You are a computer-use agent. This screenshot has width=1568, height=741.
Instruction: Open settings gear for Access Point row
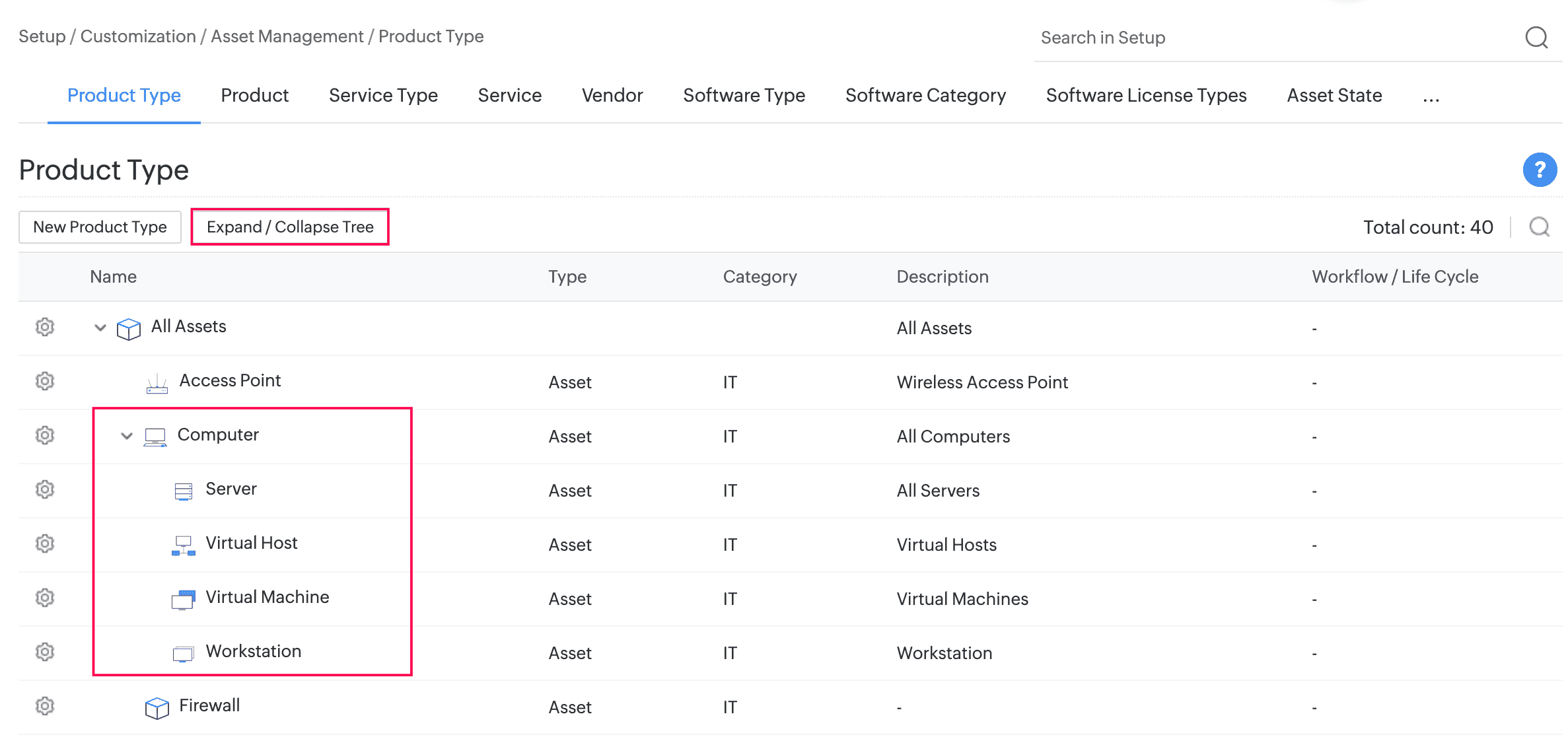click(45, 381)
